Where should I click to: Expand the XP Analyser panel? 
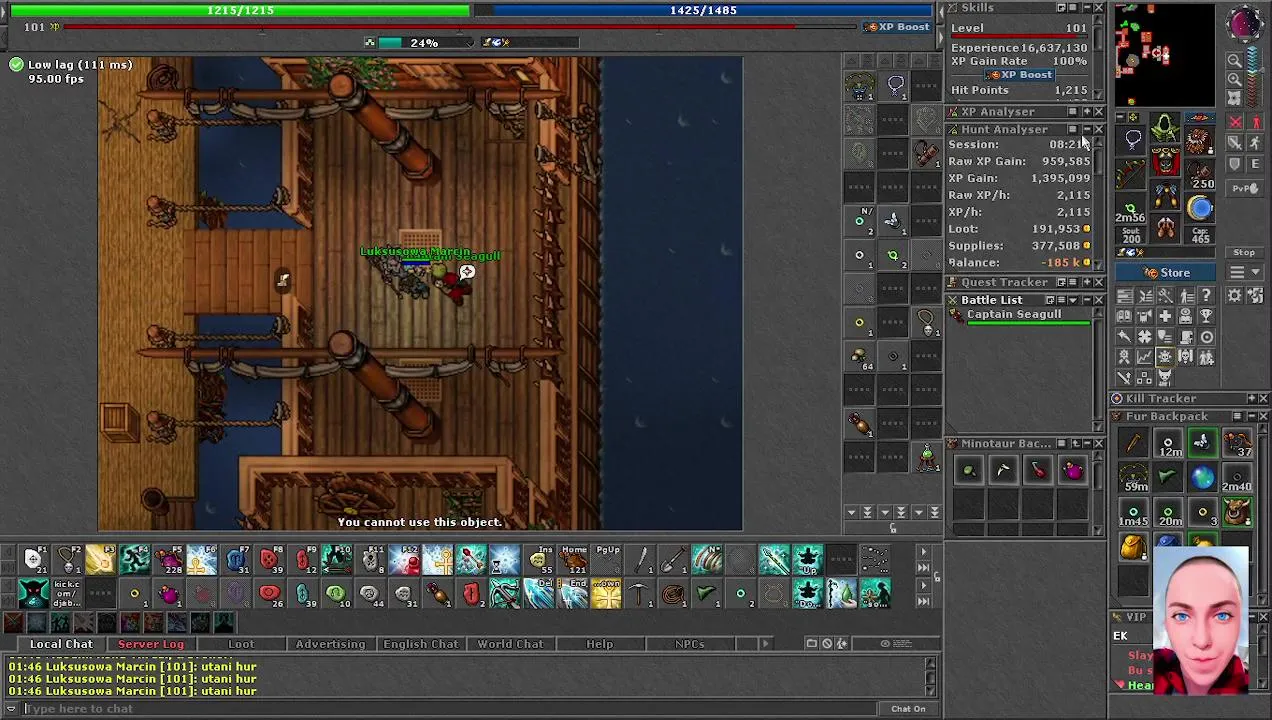click(x=1086, y=112)
